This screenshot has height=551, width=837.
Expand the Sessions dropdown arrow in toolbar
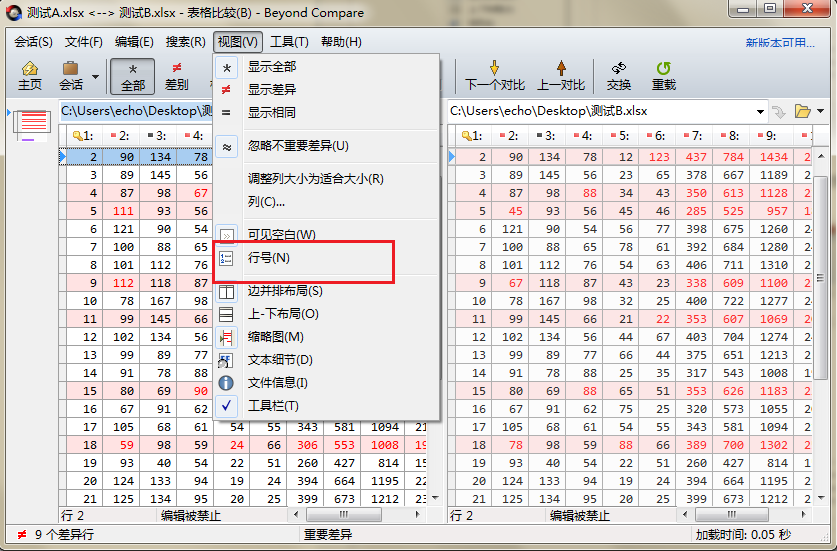click(96, 77)
